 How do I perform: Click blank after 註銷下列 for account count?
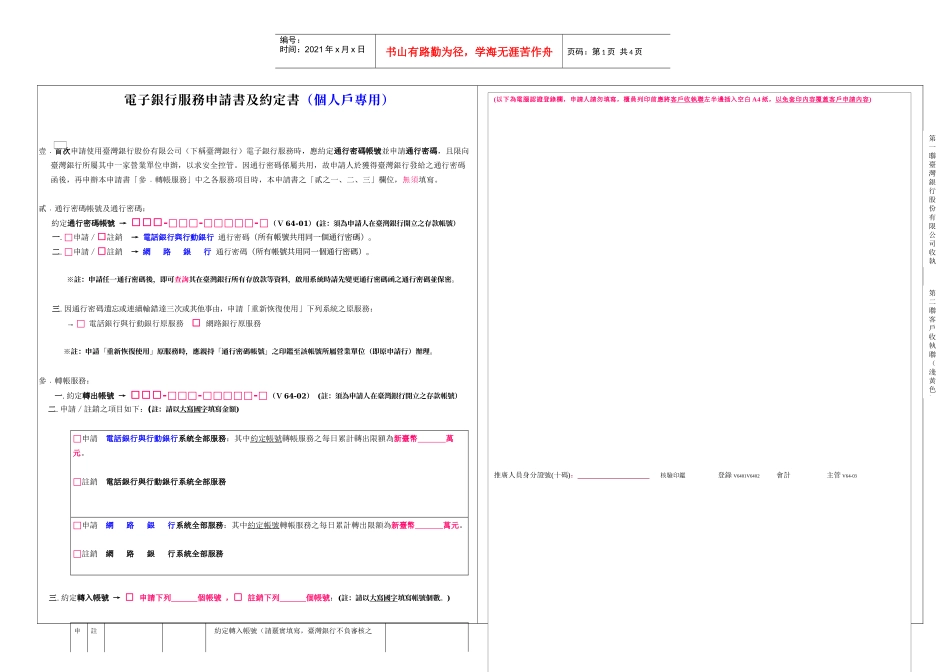click(x=292, y=598)
